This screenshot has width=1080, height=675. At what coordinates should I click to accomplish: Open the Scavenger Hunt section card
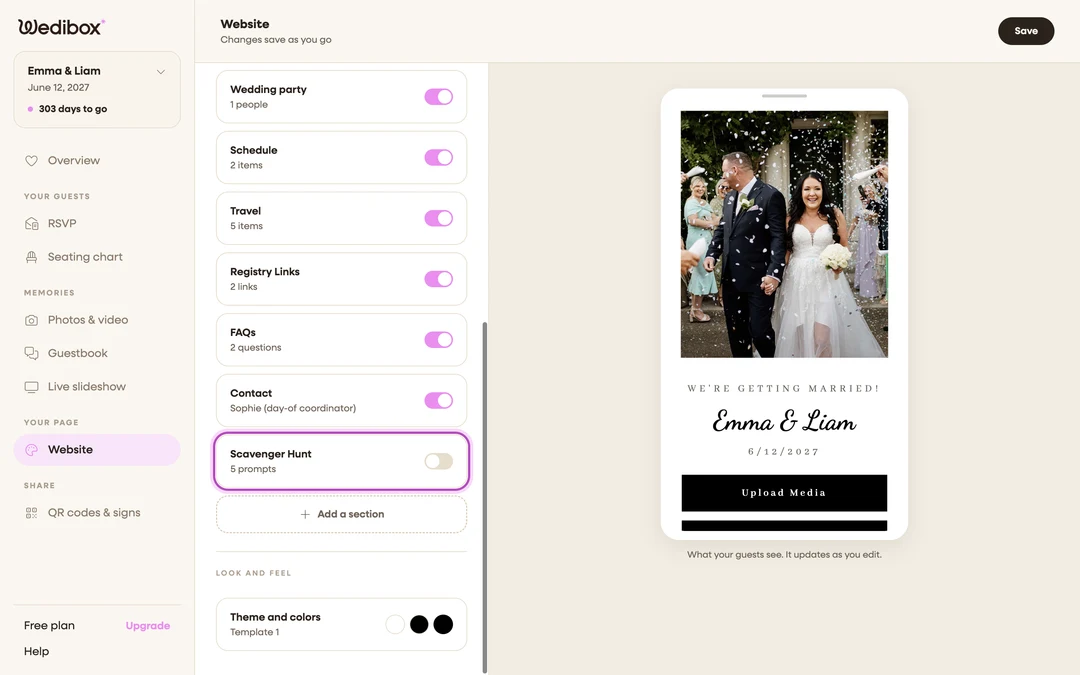[x=342, y=461]
